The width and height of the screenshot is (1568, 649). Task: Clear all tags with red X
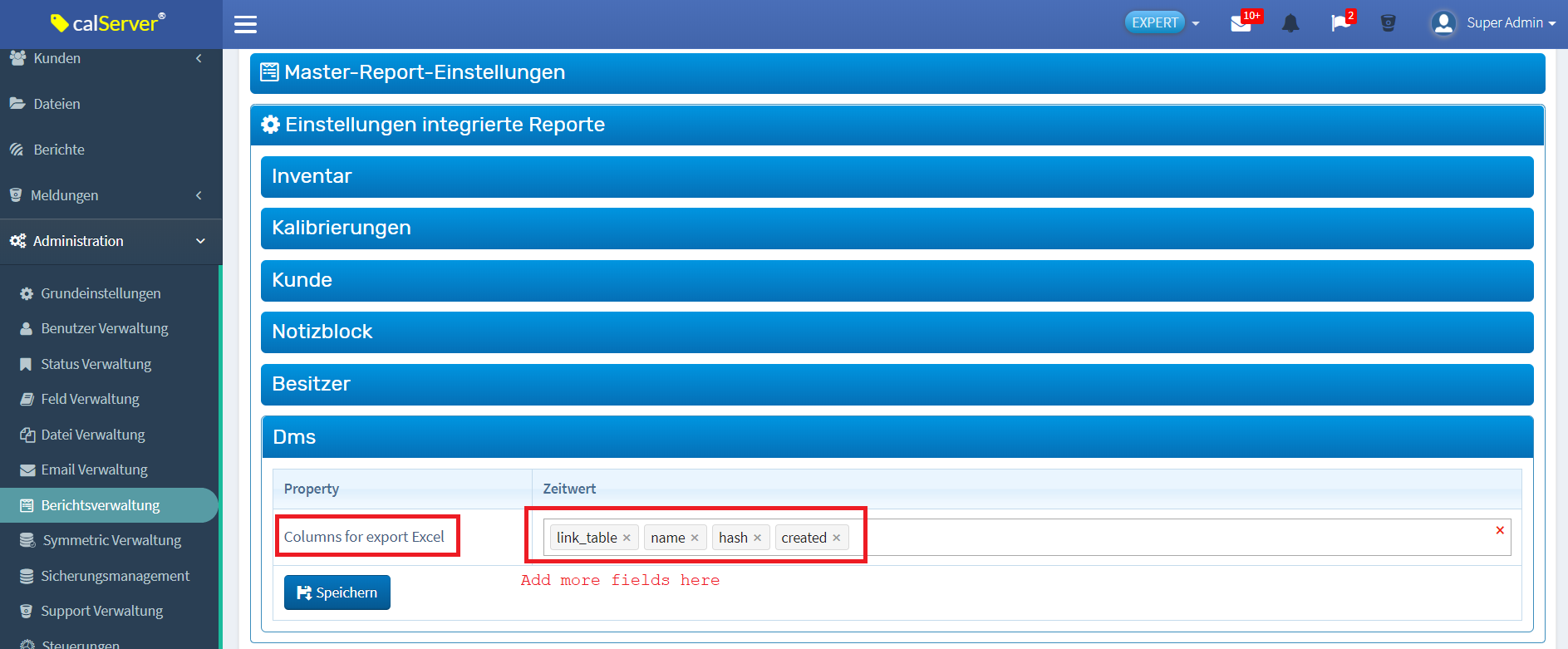pyautogui.click(x=1500, y=530)
